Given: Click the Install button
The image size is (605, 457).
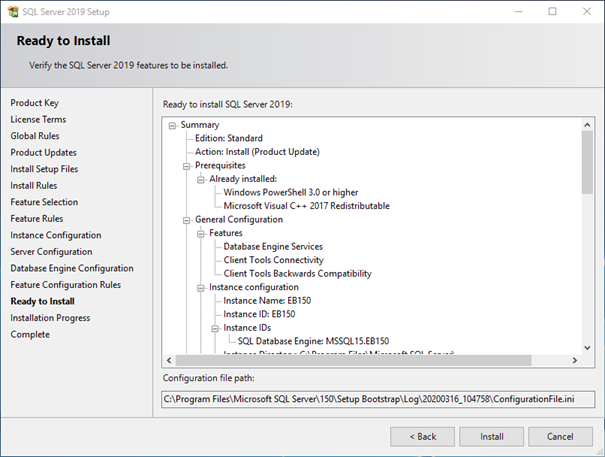Looking at the screenshot, I should (491, 437).
